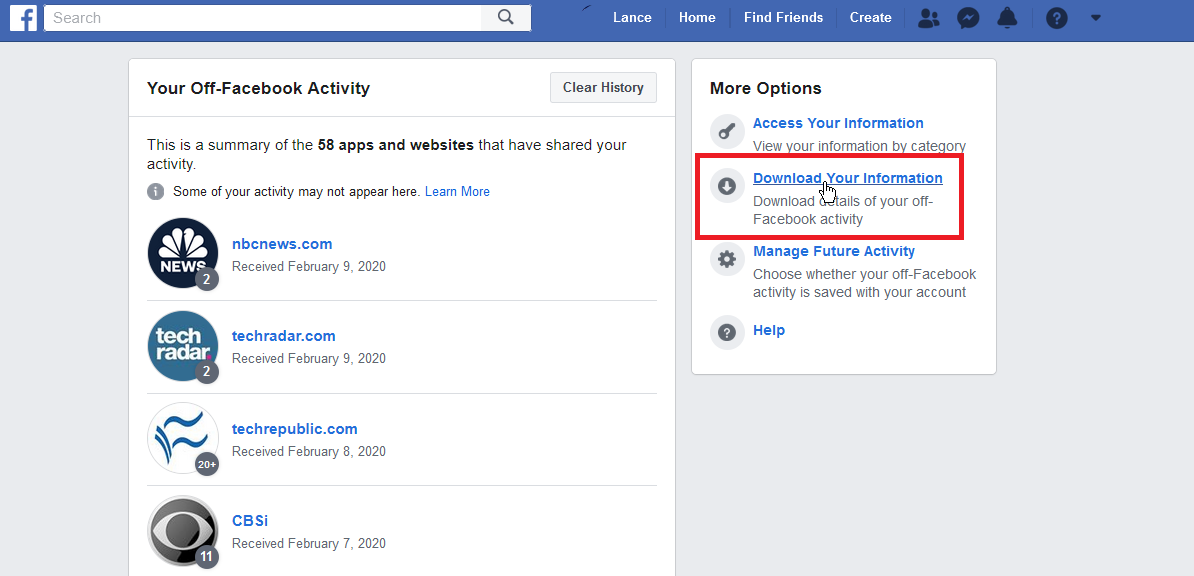Click the Facebook search input field
This screenshot has width=1194, height=576.
[x=262, y=17]
